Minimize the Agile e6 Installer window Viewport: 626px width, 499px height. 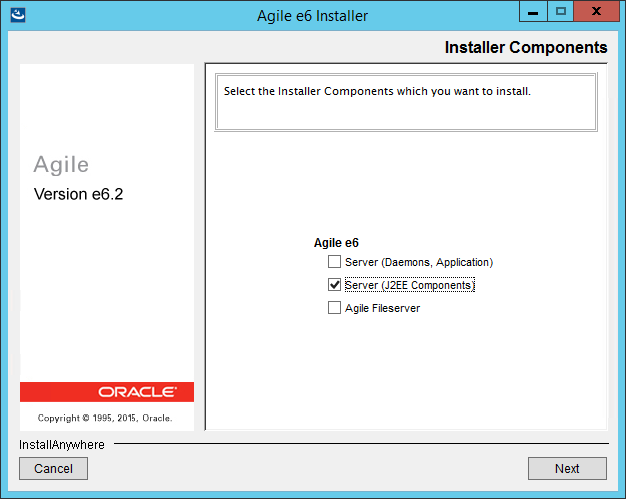pos(533,11)
